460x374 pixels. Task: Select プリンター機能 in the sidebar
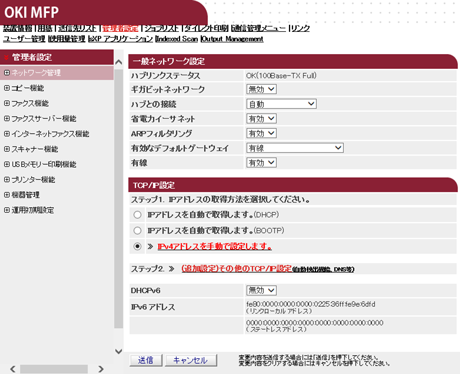click(33, 180)
